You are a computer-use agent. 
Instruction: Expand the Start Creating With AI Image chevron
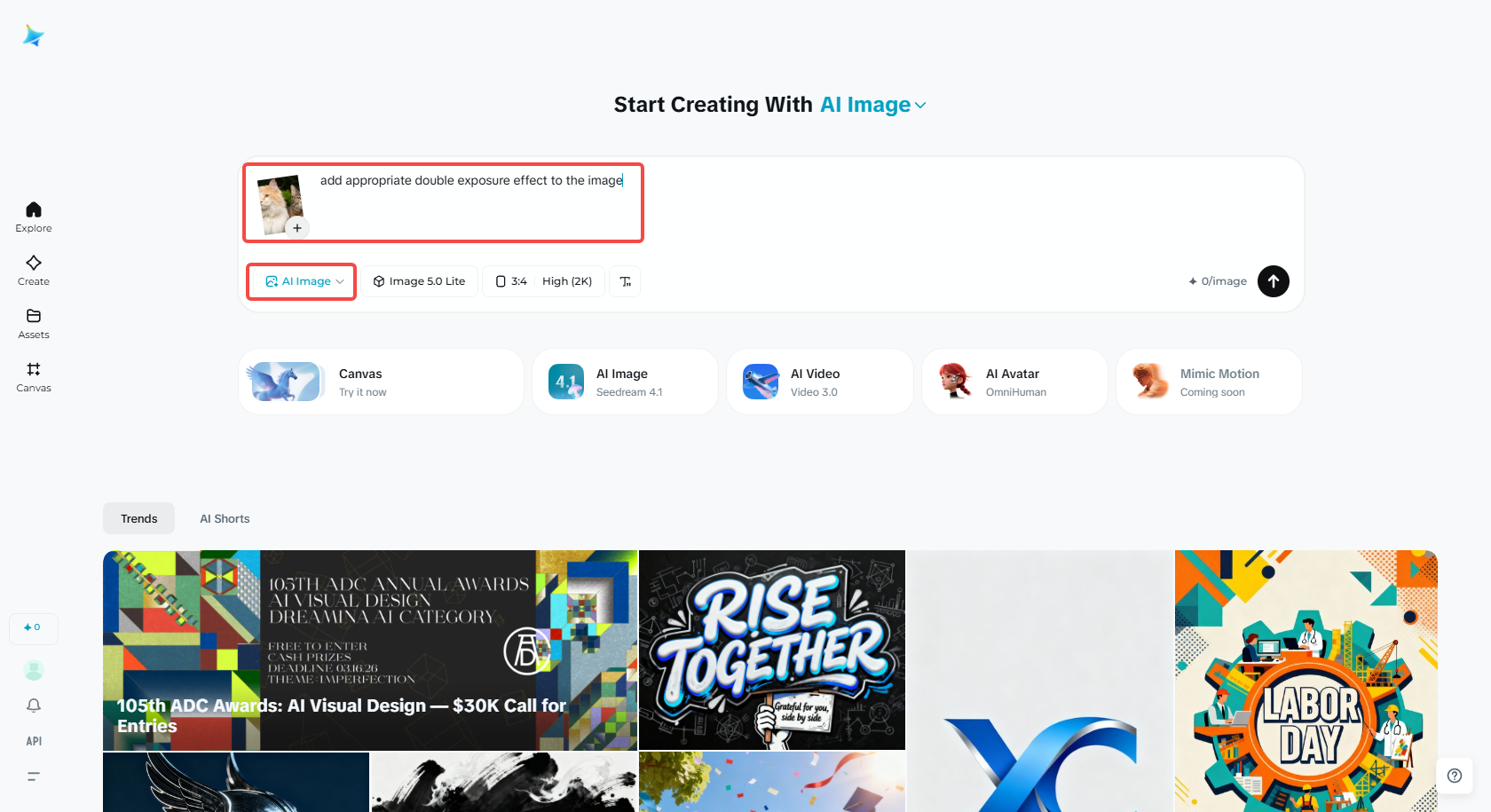(920, 105)
